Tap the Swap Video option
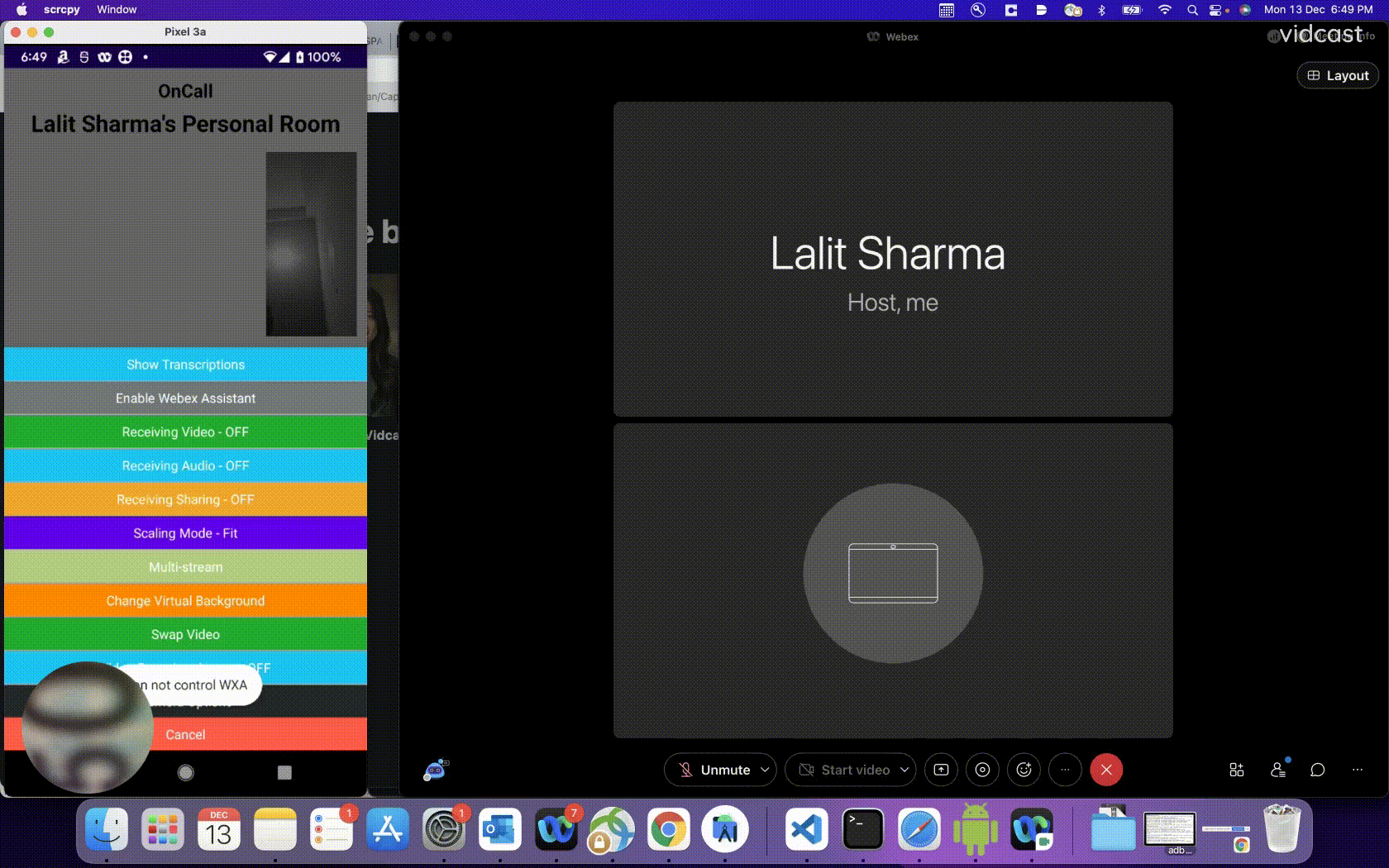The image size is (1389, 868). point(185,635)
